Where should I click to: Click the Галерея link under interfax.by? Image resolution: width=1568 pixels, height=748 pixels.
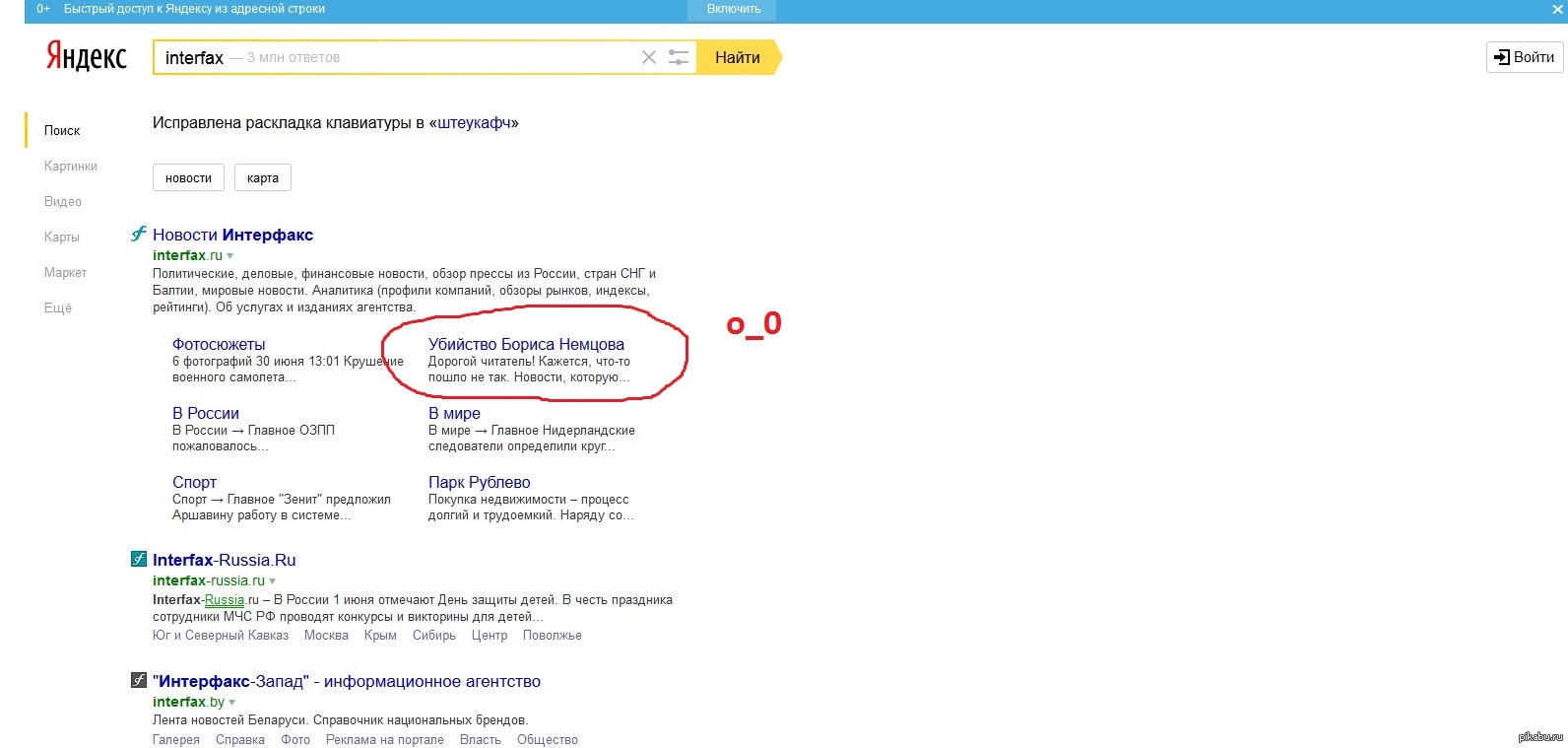(x=176, y=739)
